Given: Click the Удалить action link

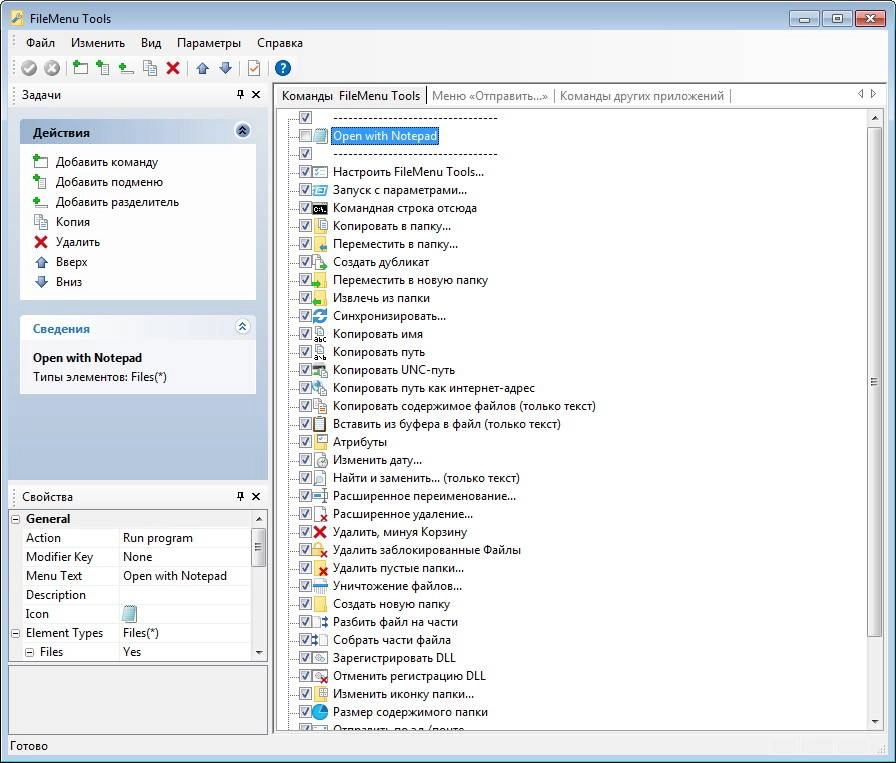Looking at the screenshot, I should pos(78,242).
